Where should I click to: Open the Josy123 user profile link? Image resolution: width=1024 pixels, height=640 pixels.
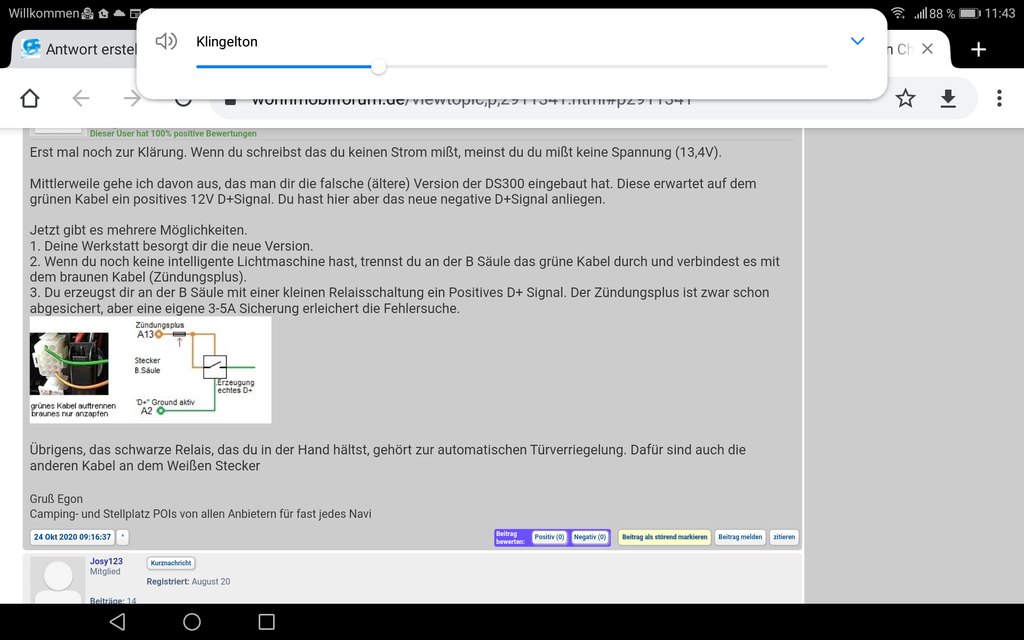click(106, 561)
